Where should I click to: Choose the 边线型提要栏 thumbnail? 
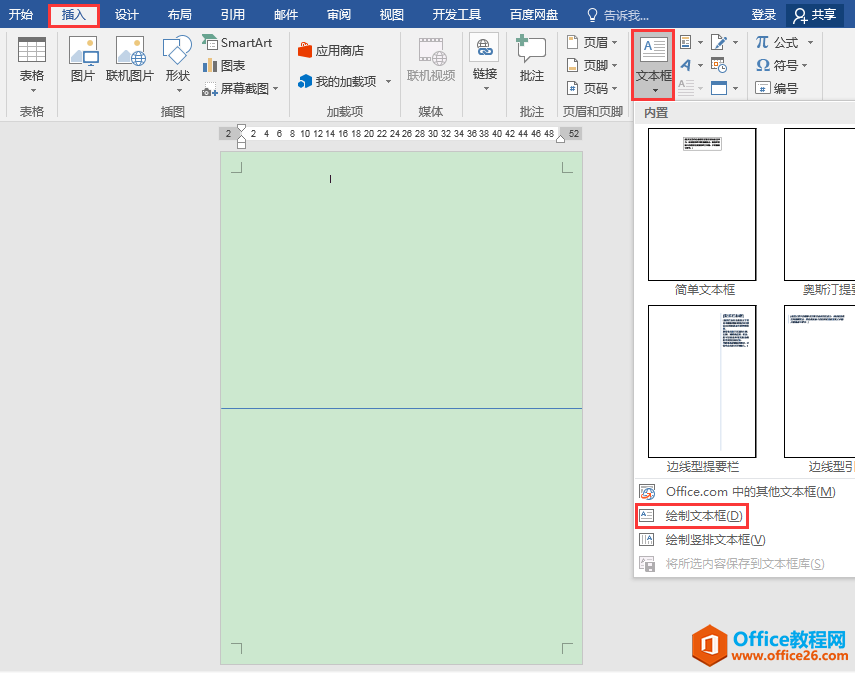[702, 382]
